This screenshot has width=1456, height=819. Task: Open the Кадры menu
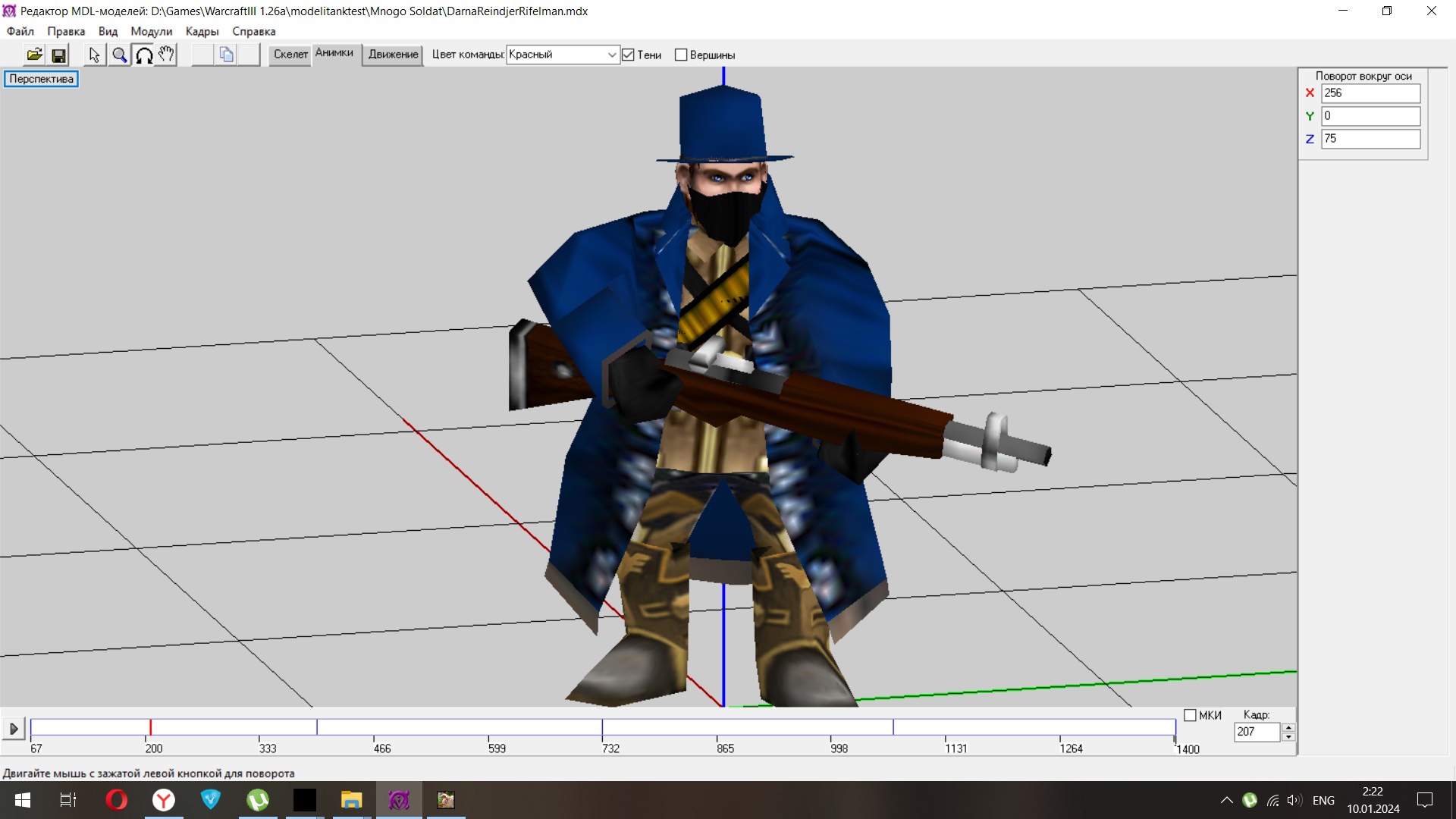pyautogui.click(x=202, y=31)
